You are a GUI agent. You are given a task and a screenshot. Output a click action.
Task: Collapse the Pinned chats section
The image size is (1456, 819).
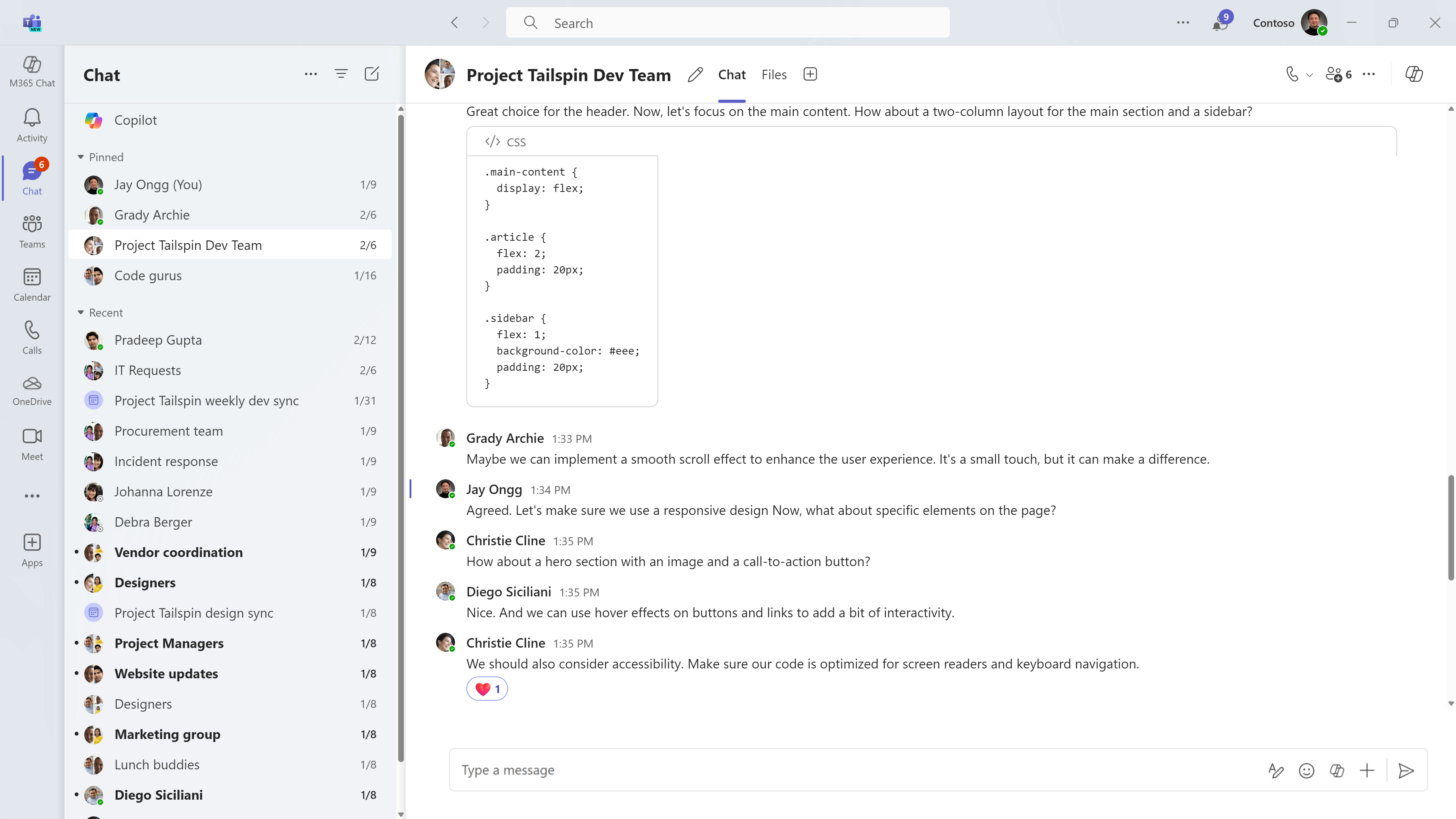(81, 157)
